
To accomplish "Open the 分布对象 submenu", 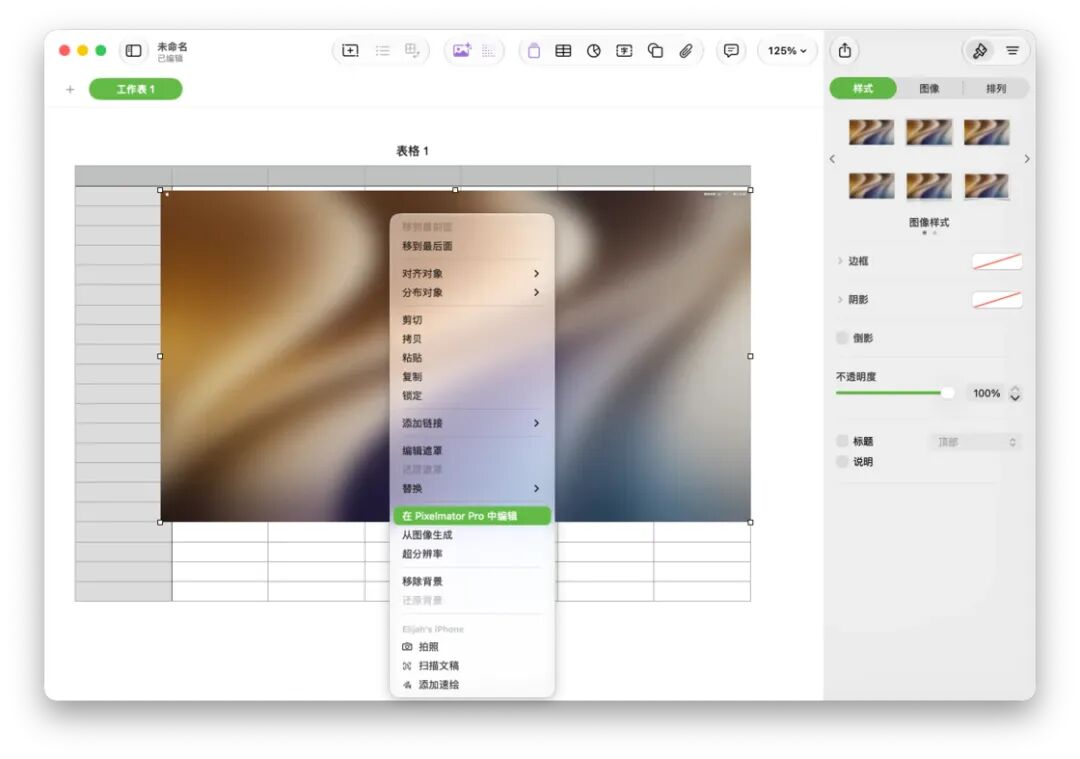I will click(471, 293).
